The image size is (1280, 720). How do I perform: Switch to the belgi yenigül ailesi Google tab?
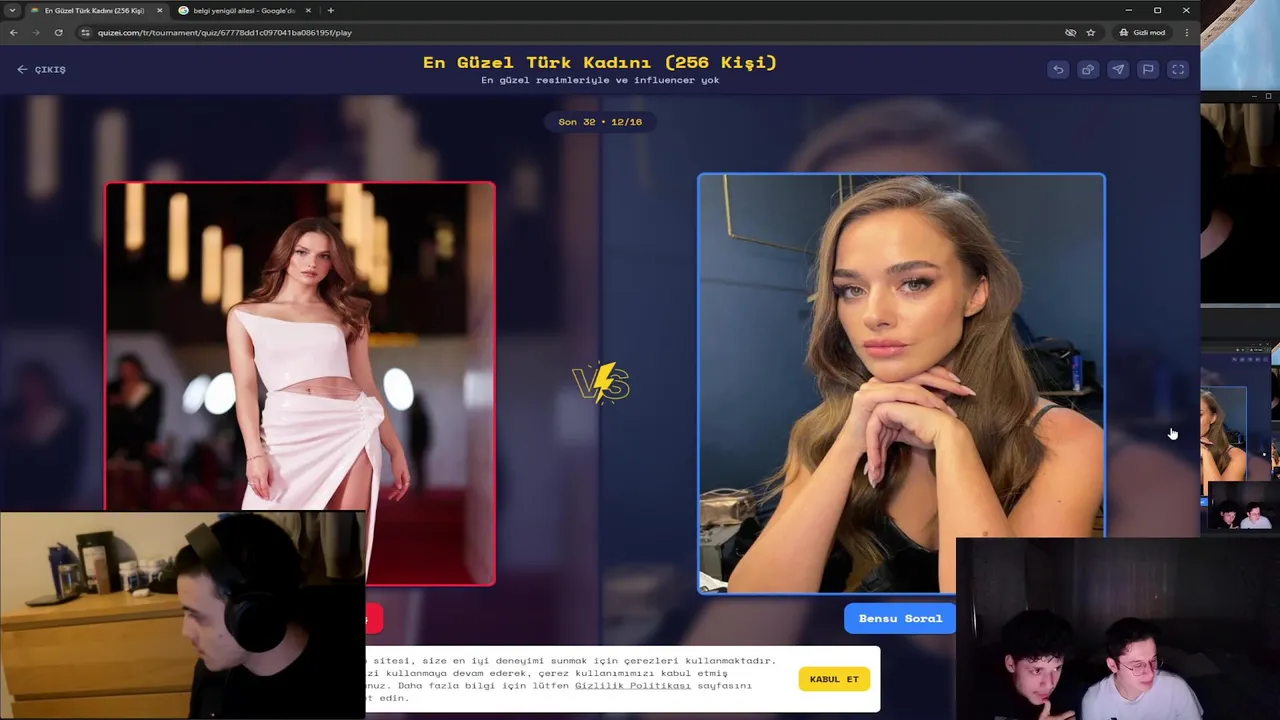coord(243,10)
